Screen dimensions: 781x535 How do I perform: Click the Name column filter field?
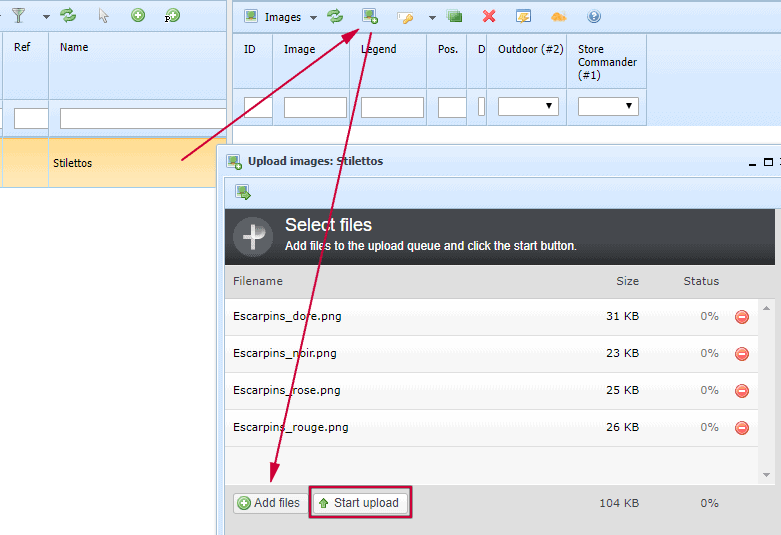141,119
